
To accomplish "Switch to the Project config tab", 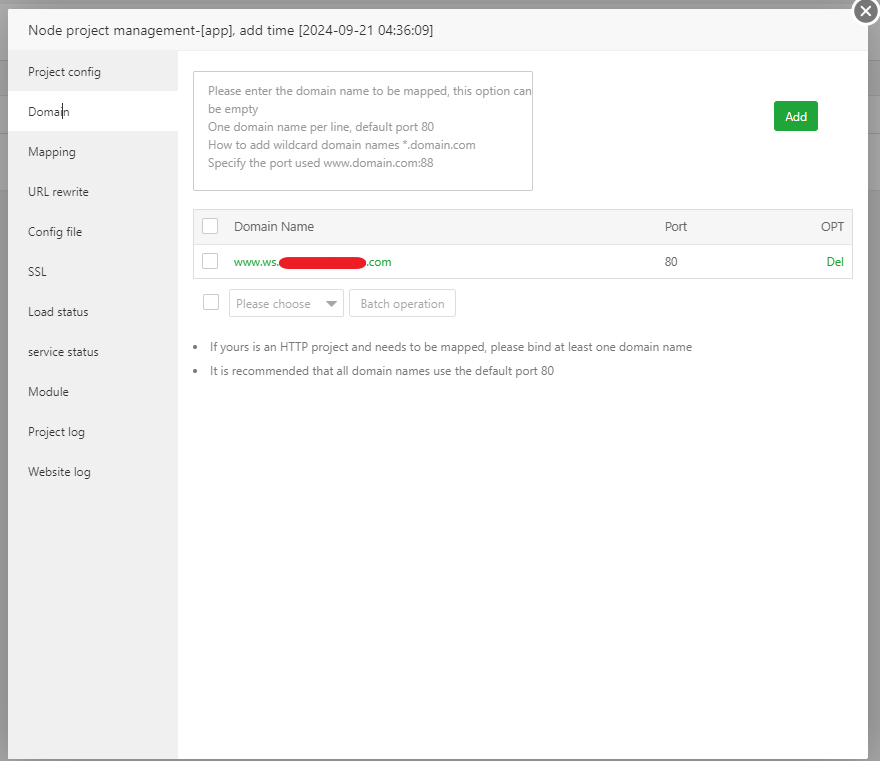I will (x=64, y=72).
